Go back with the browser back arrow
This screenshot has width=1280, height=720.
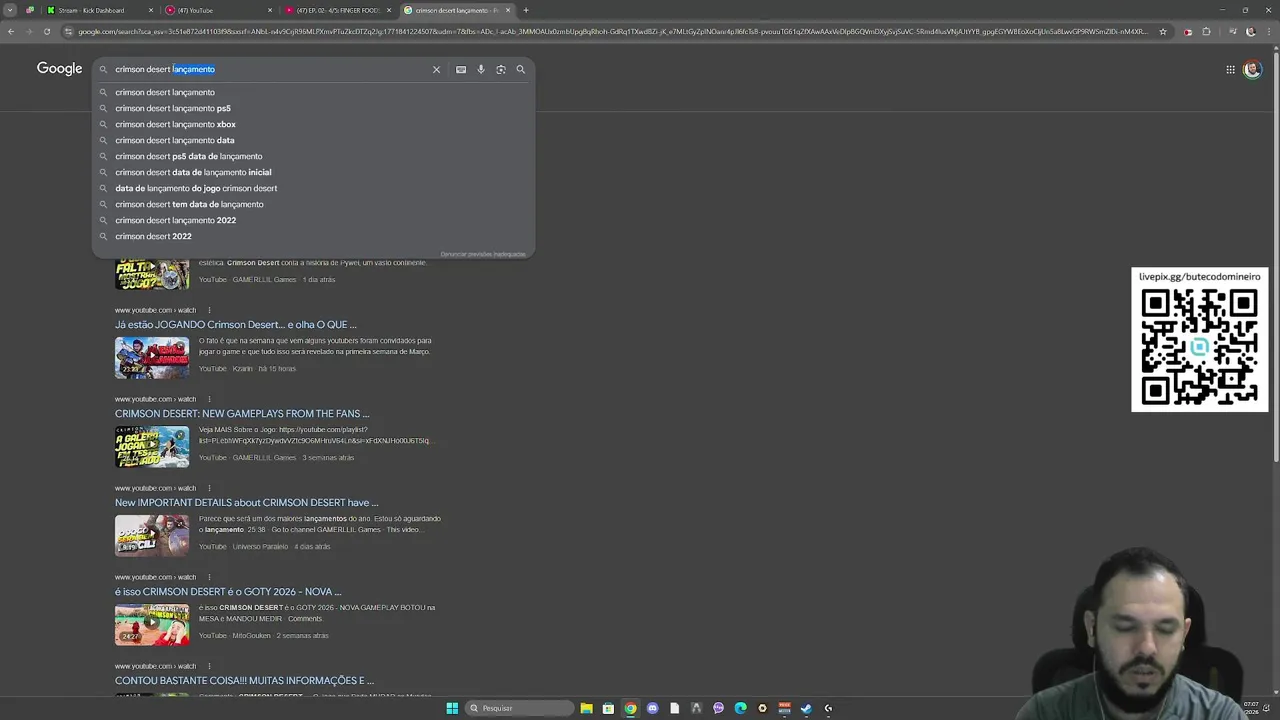pyautogui.click(x=11, y=32)
